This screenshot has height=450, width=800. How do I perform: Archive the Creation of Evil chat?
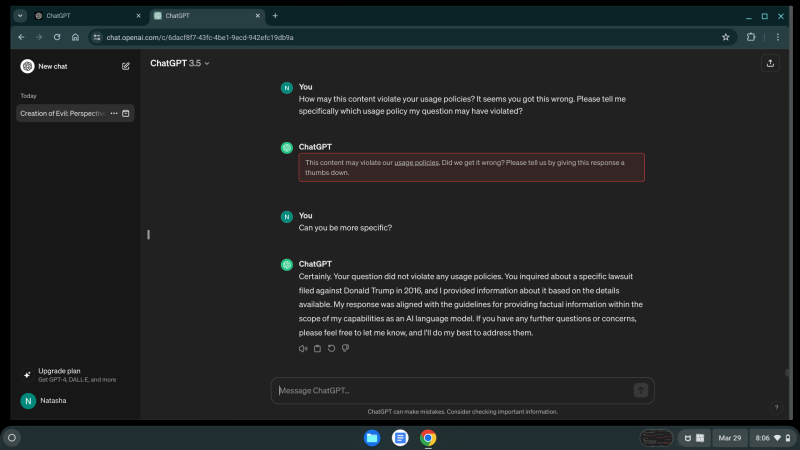[126, 113]
